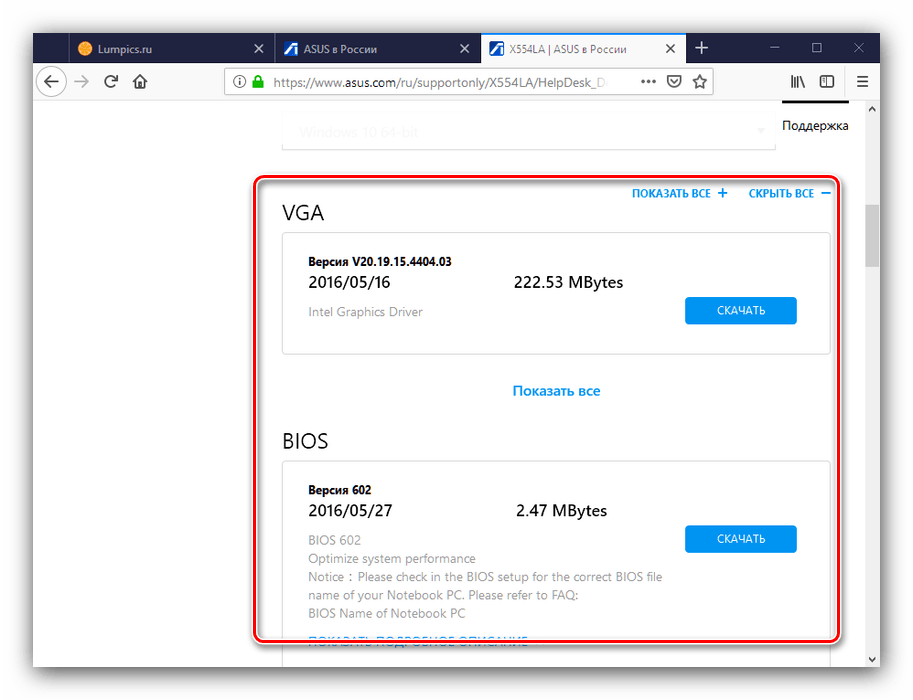This screenshot has width=913, height=700.
Task: Open a new browser tab
Action: [702, 48]
